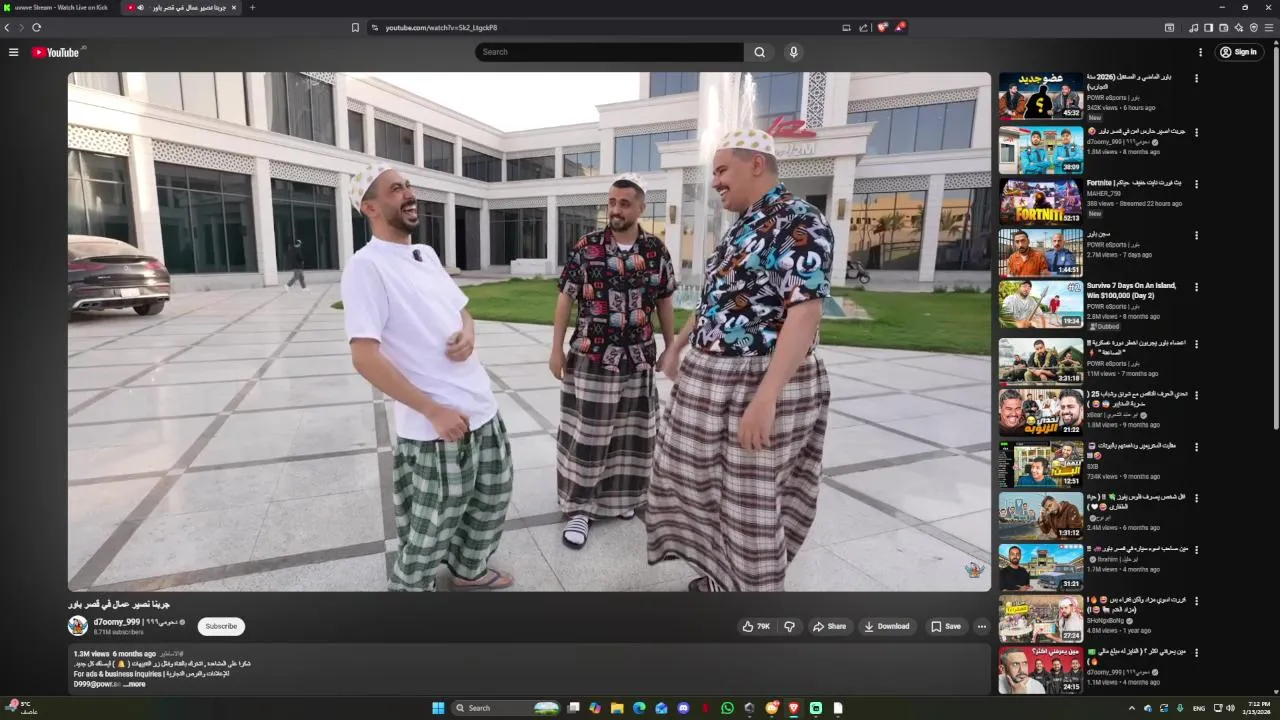Click the Sign in button

coord(1238,52)
